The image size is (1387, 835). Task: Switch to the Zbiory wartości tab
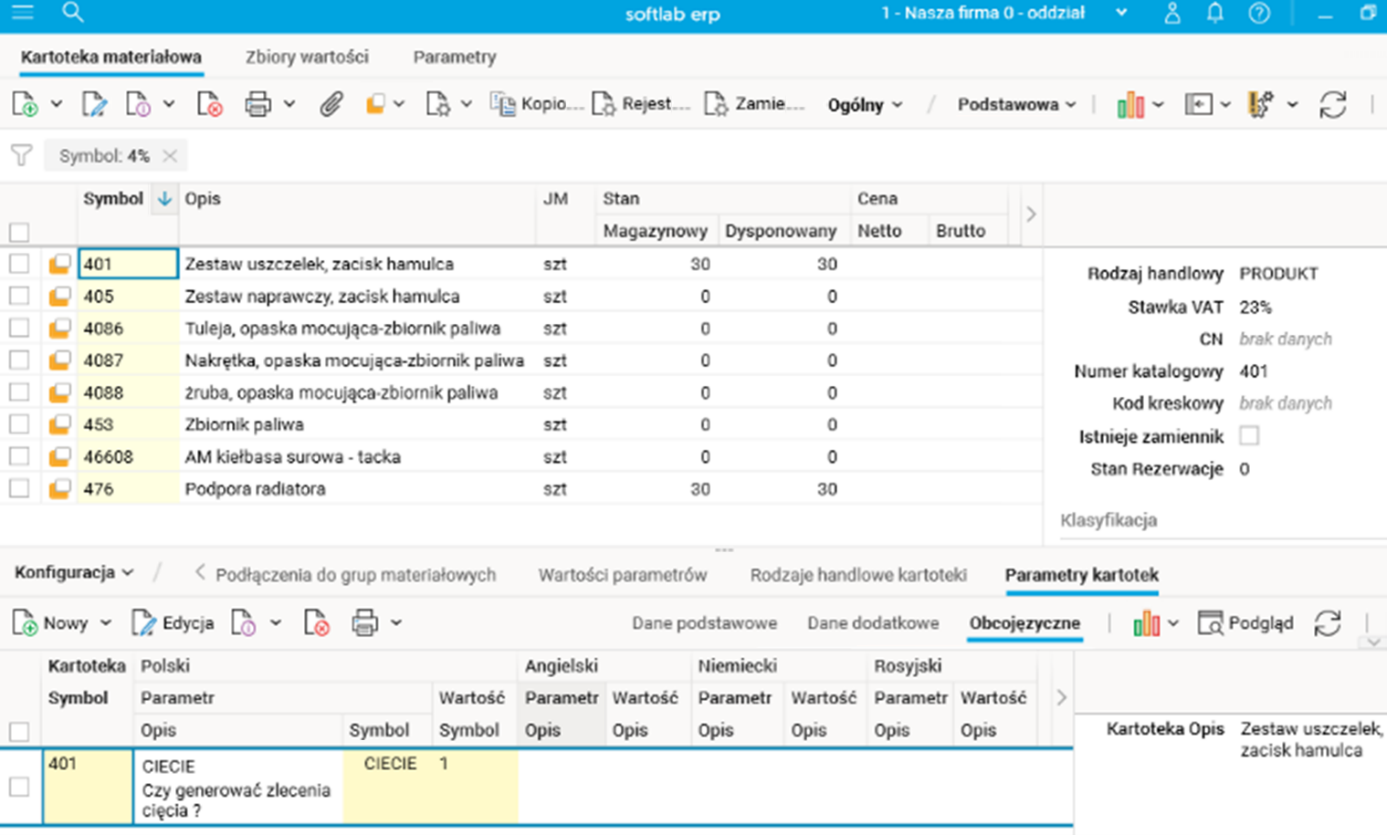307,57
